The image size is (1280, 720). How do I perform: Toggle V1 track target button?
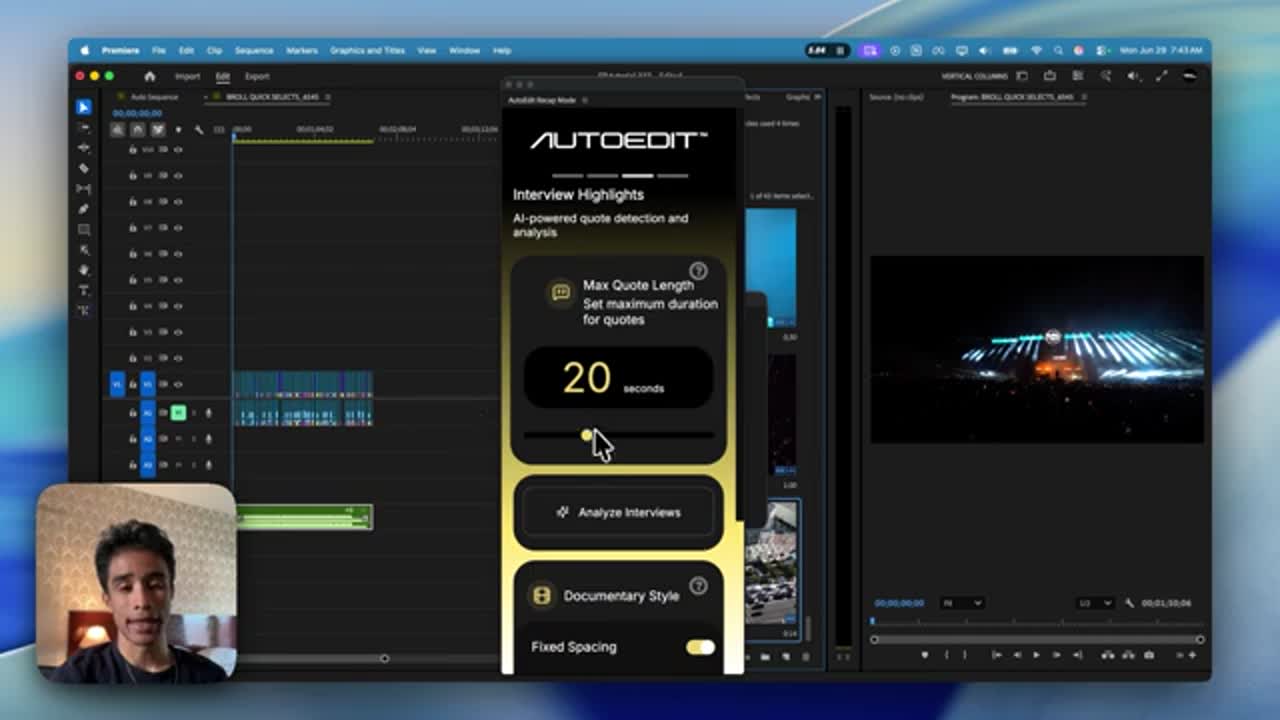click(148, 384)
